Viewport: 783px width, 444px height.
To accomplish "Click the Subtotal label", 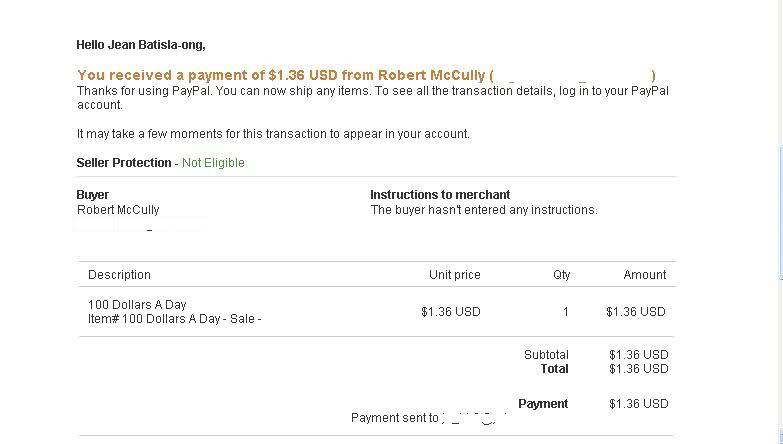I will click(546, 355).
